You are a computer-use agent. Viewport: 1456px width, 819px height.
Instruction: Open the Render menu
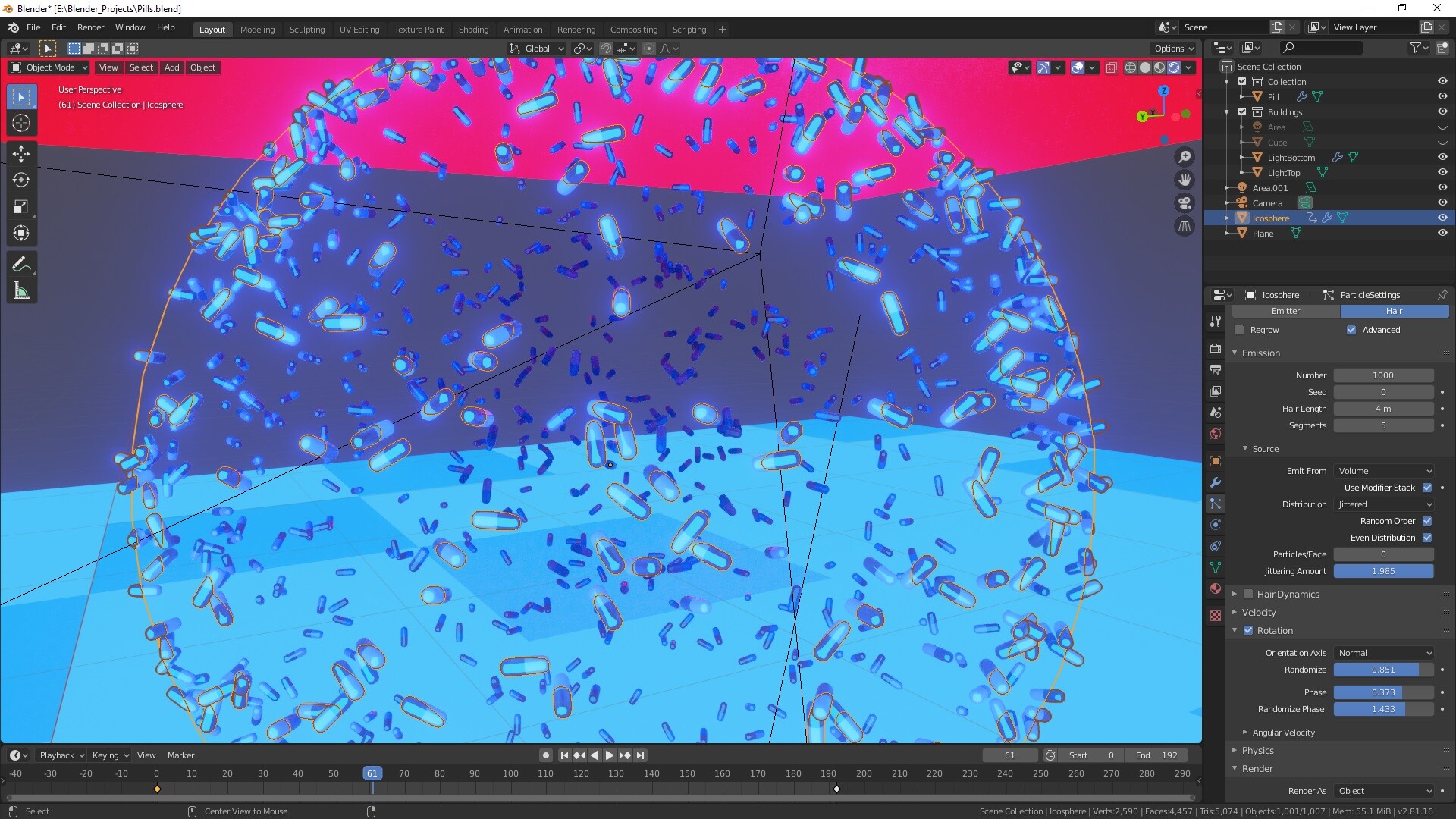click(90, 27)
